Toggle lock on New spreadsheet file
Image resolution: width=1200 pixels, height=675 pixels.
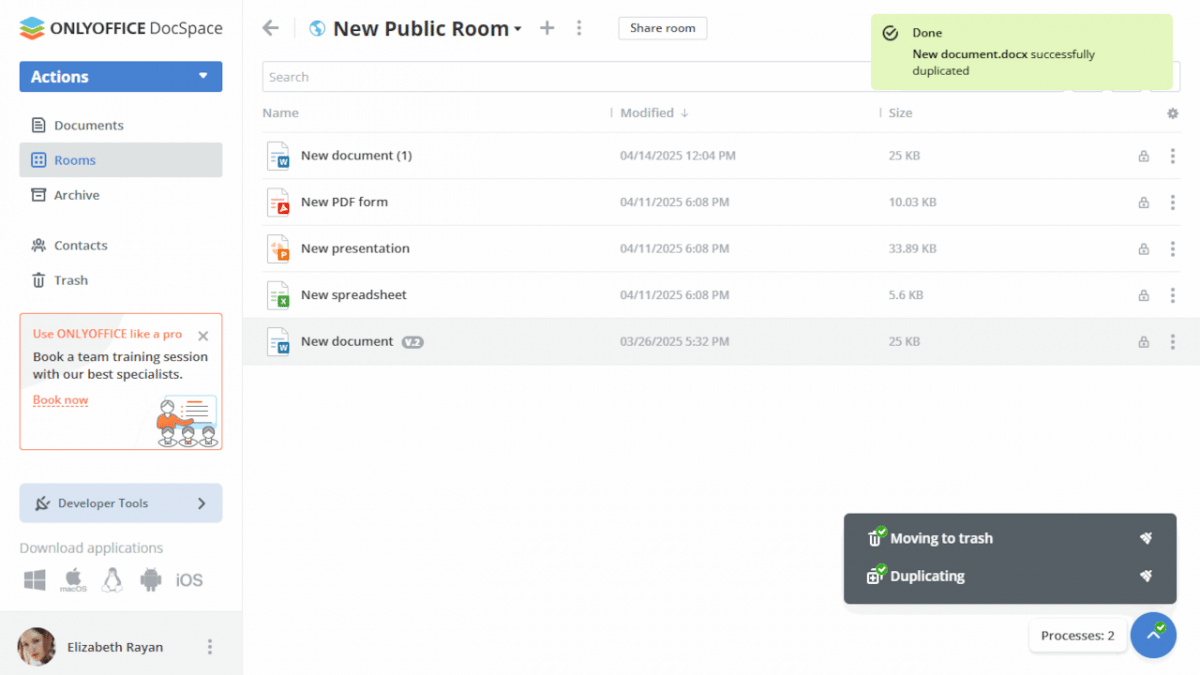1143,295
